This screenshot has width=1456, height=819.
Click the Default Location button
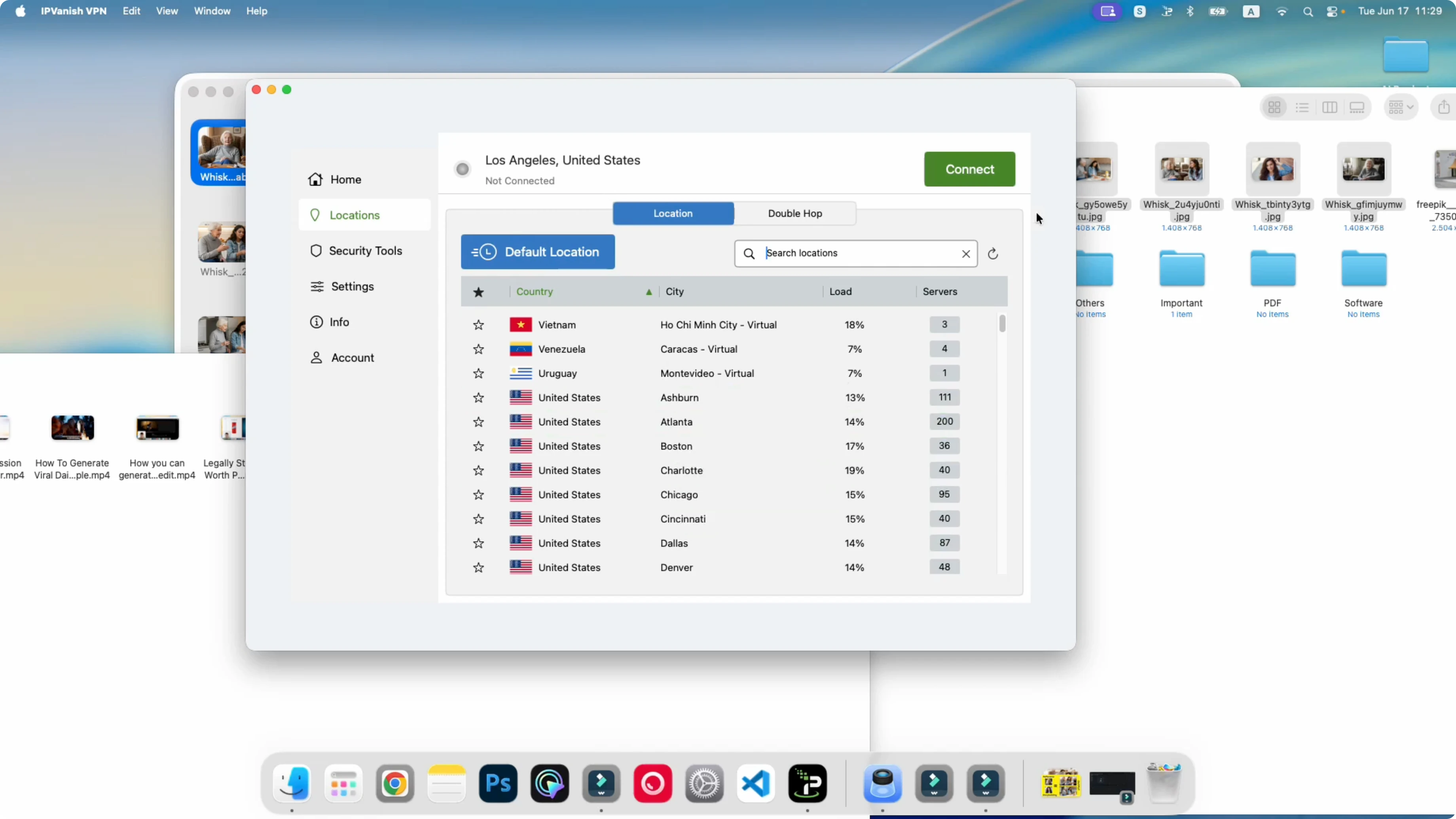point(538,252)
